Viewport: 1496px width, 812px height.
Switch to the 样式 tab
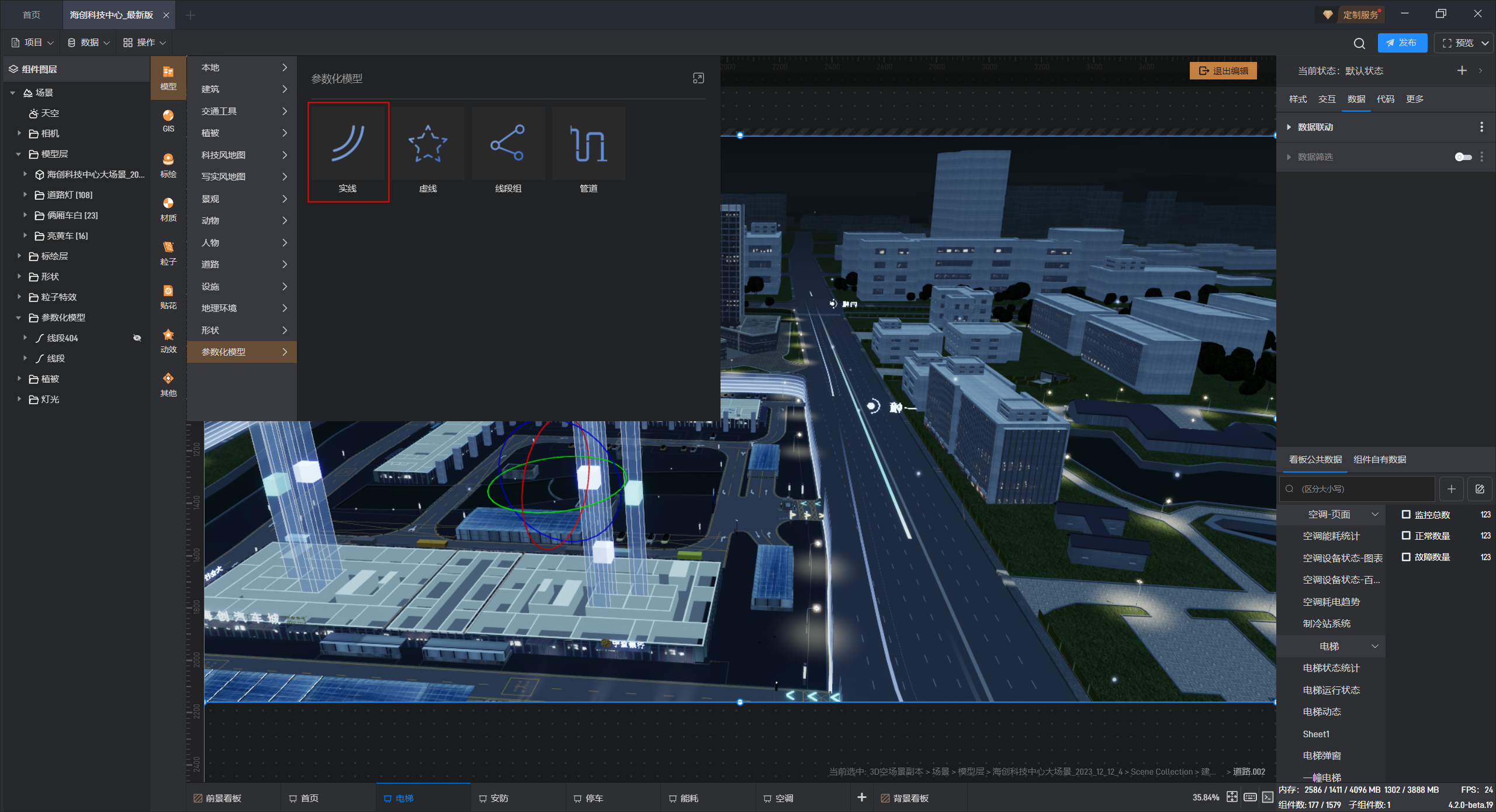click(1297, 99)
